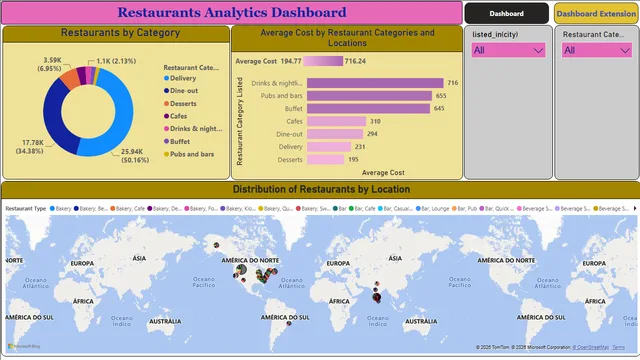Click the map bubble in Brazil

tap(289, 323)
